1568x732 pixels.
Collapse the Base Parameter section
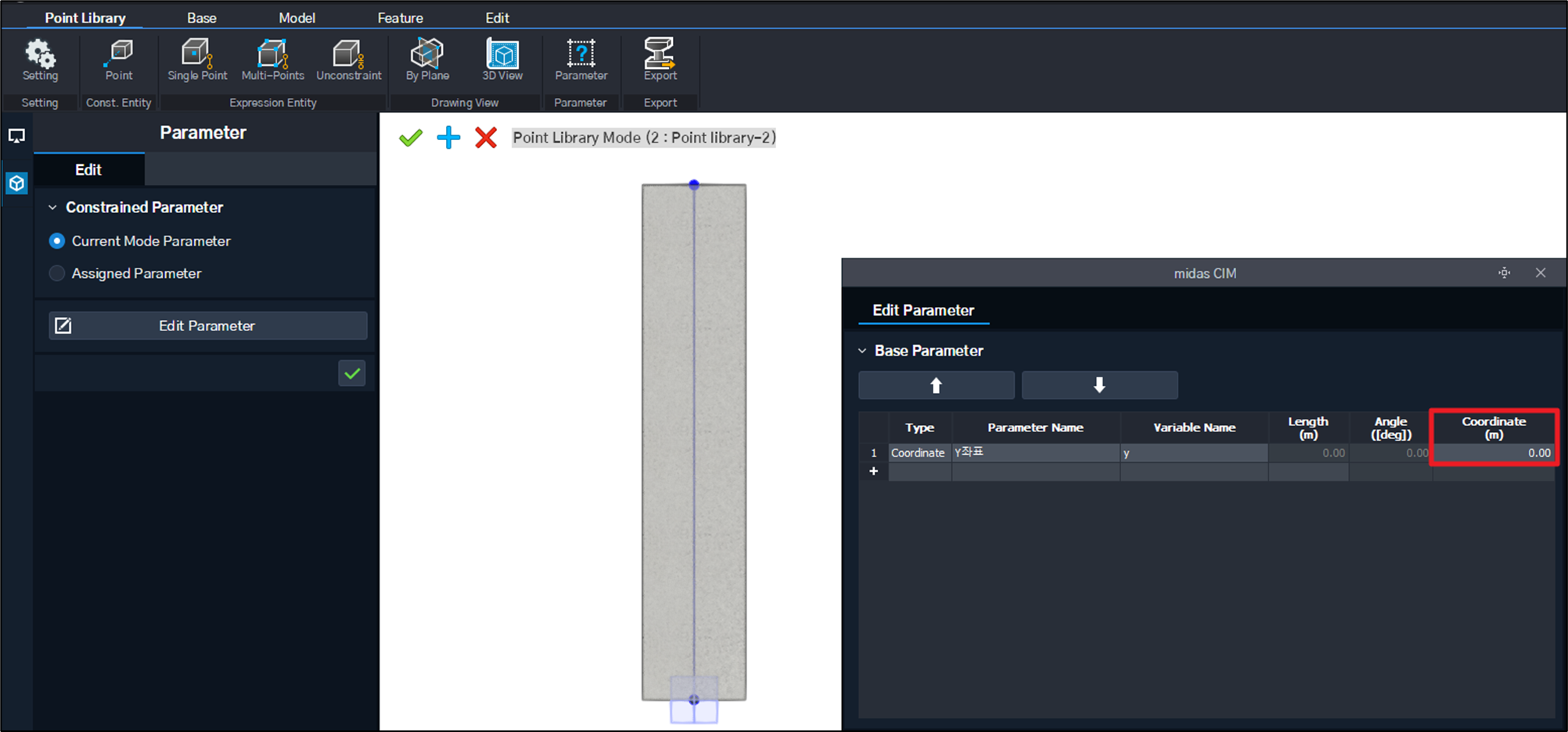click(x=862, y=350)
